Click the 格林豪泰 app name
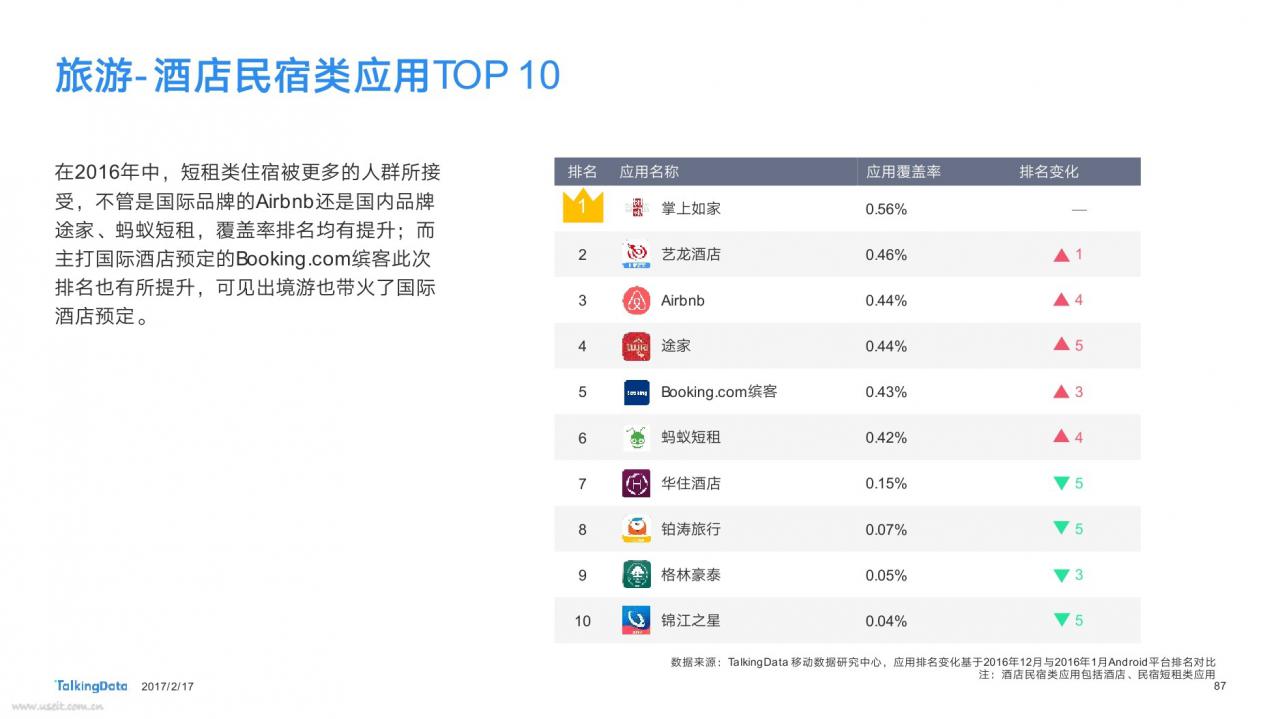The image size is (1280, 719). tap(691, 575)
